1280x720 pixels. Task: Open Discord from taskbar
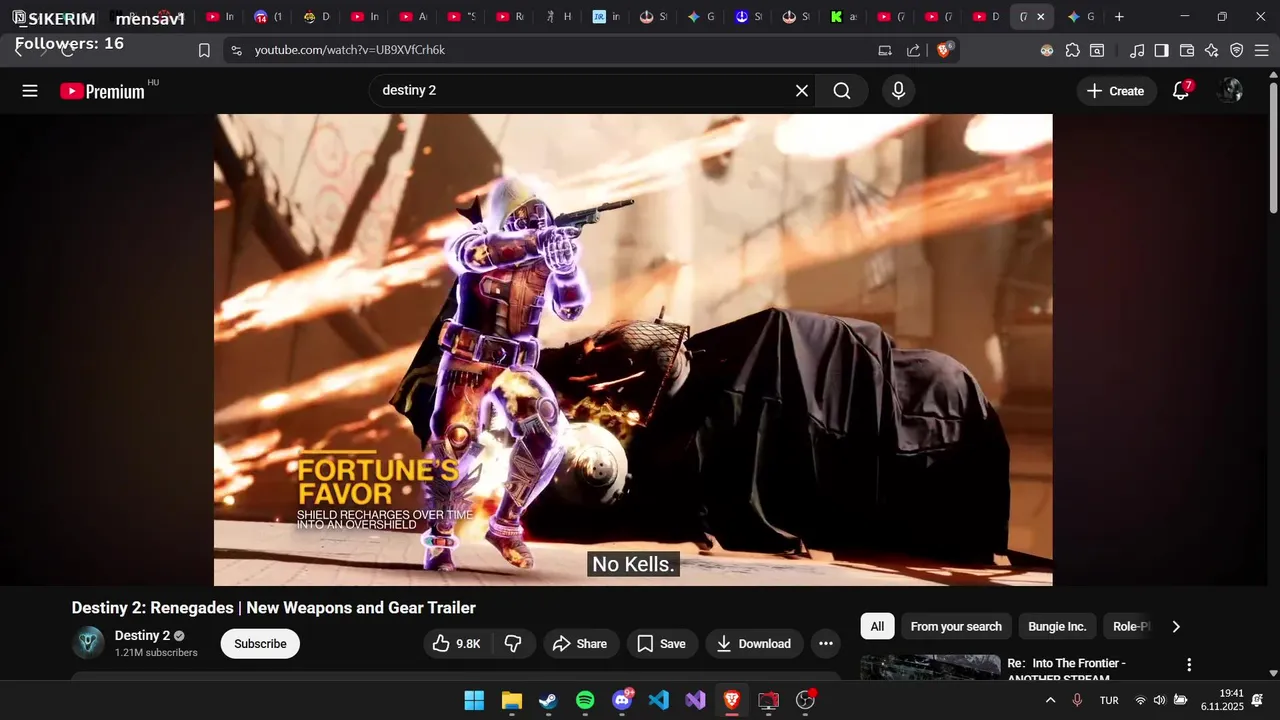point(622,700)
